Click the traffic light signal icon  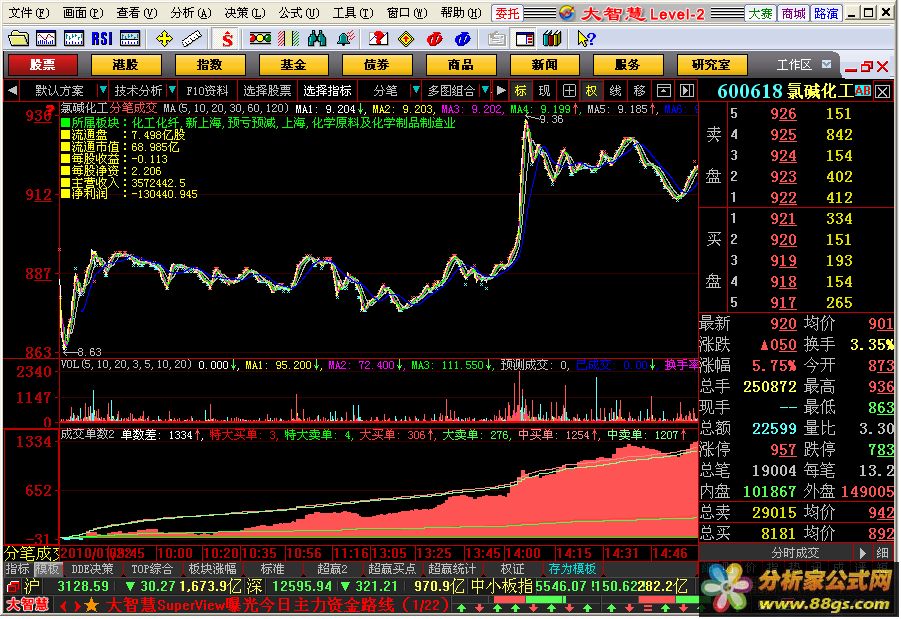click(260, 39)
